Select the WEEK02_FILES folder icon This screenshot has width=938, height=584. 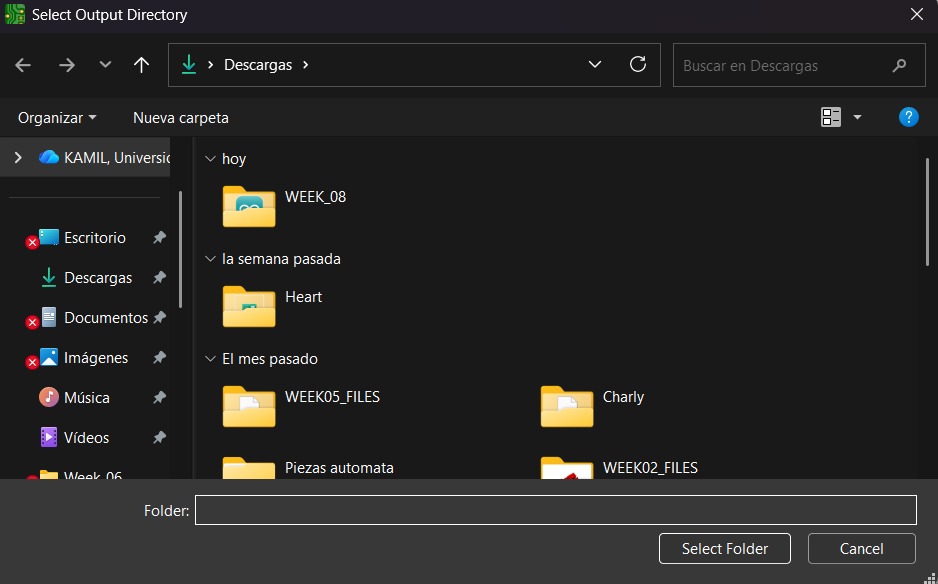[x=567, y=468]
